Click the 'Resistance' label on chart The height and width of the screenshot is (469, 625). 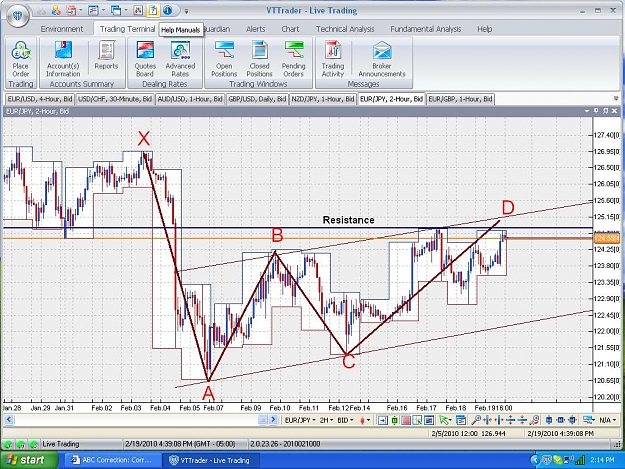348,220
